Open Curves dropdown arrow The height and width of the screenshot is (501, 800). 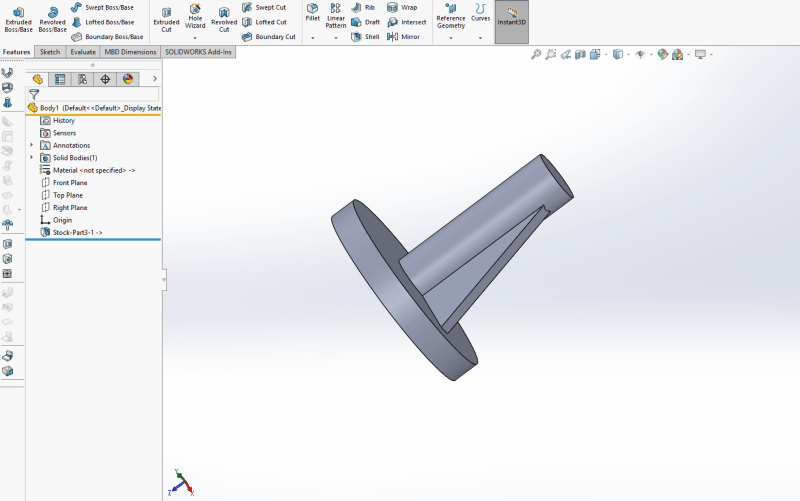[x=480, y=38]
